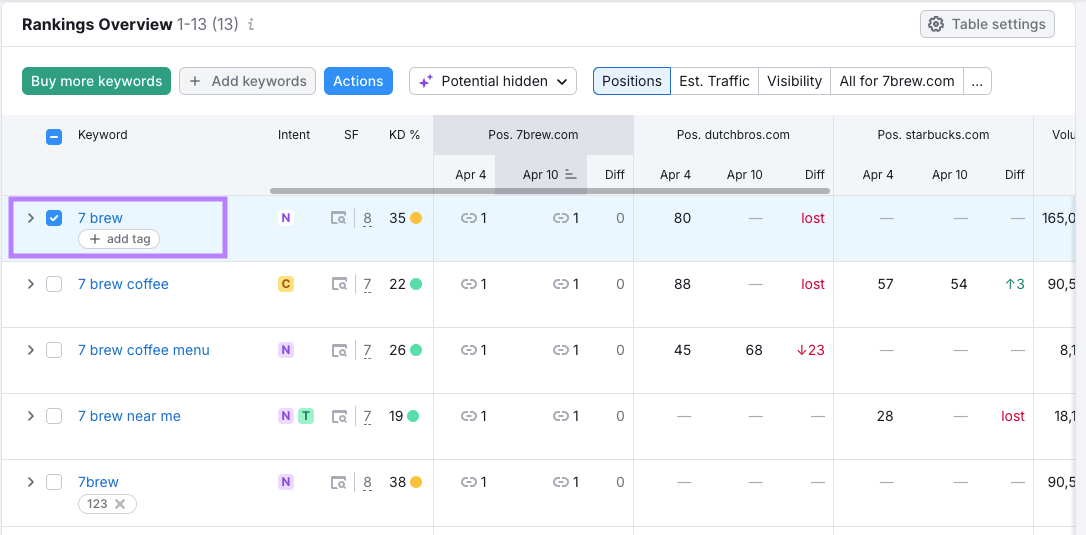
Task: Switch to the Est. Traffic tab
Action: (714, 81)
